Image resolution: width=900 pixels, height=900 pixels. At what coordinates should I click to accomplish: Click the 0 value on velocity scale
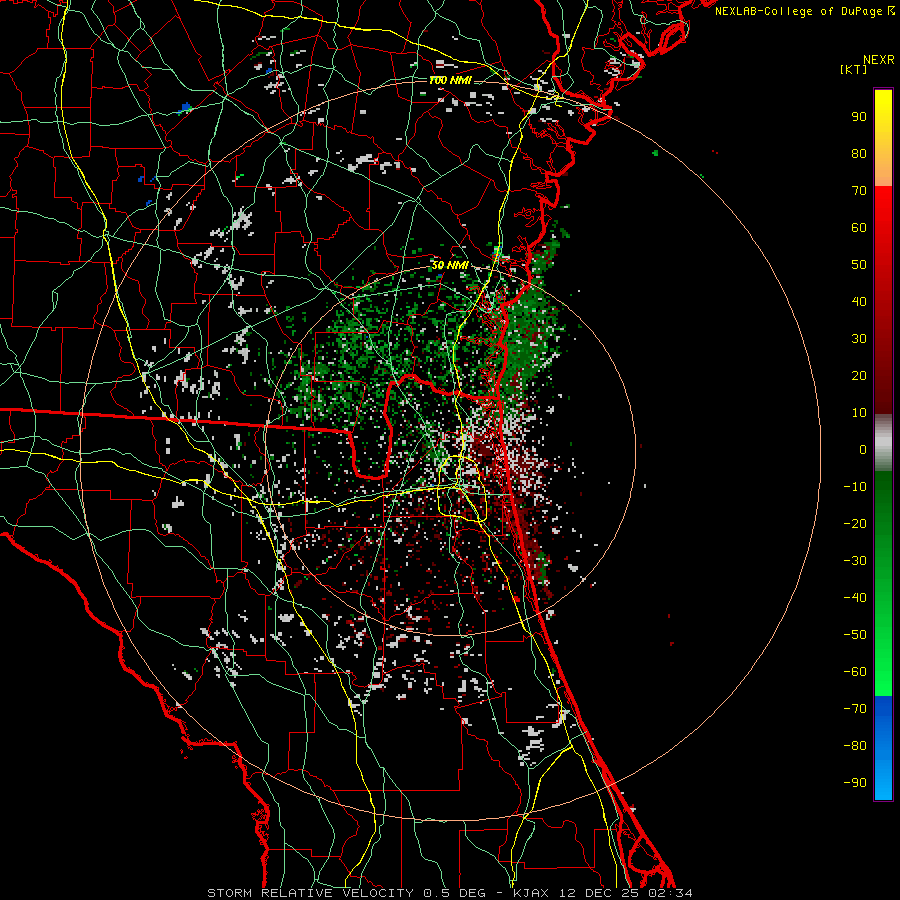click(863, 449)
